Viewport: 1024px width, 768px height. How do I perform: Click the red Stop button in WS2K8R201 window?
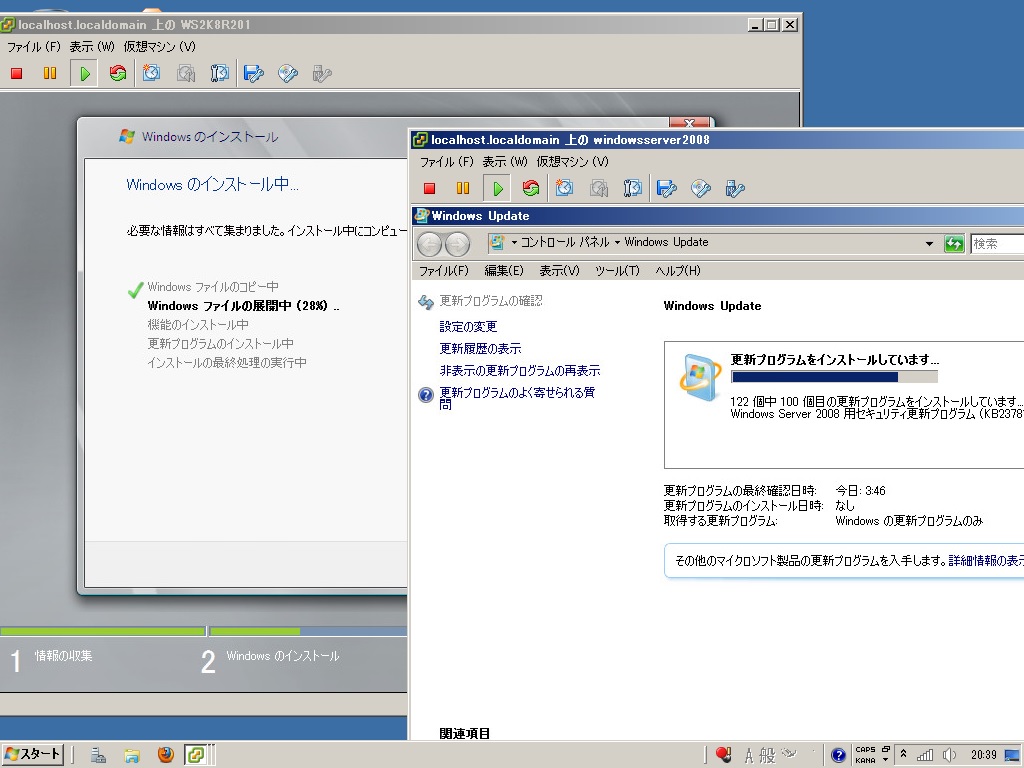click(x=16, y=73)
